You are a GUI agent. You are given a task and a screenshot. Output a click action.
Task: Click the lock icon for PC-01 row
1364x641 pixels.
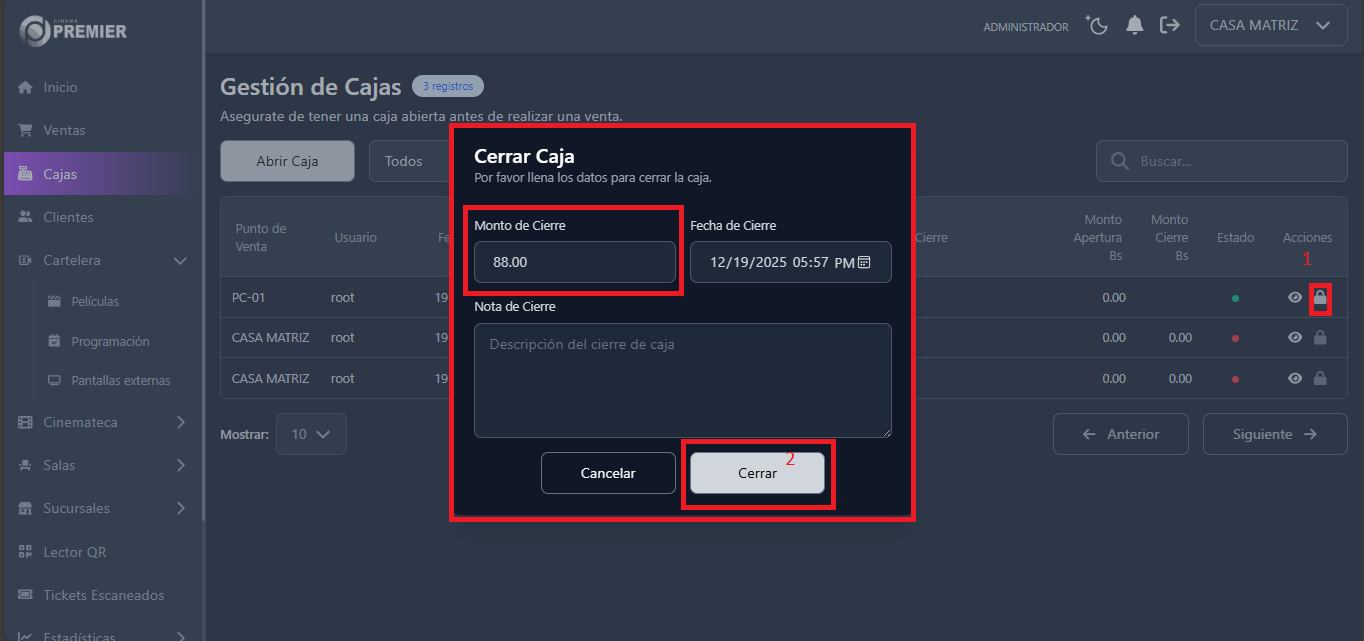pos(1320,297)
